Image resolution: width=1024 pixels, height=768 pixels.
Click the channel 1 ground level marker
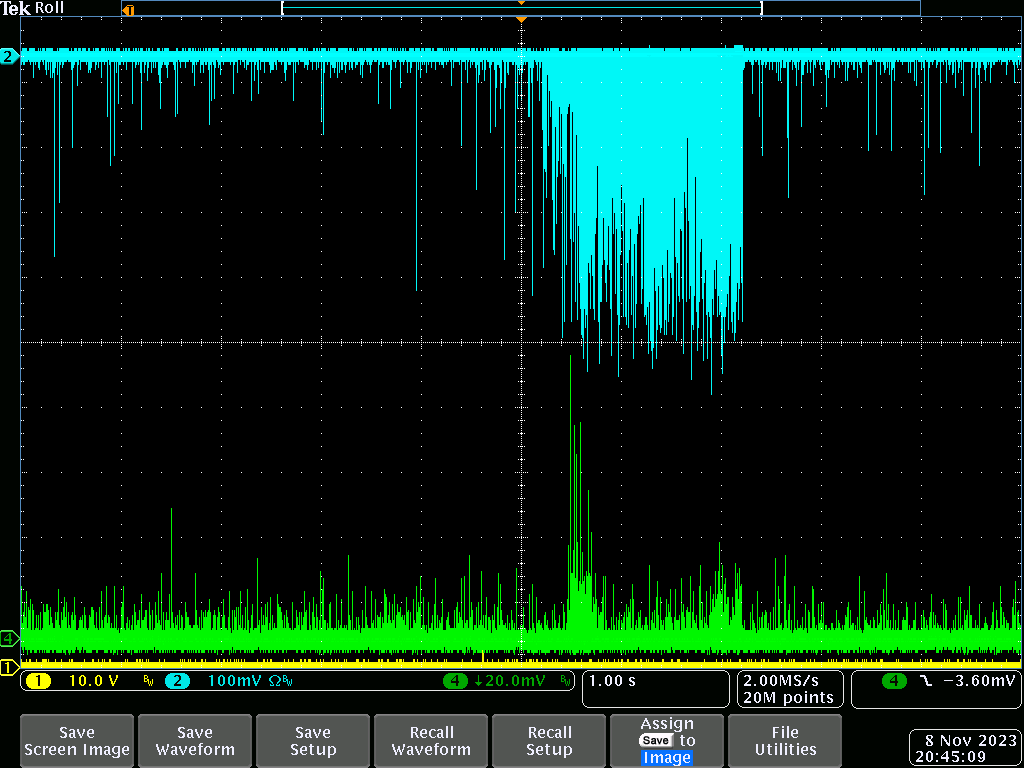point(9,667)
